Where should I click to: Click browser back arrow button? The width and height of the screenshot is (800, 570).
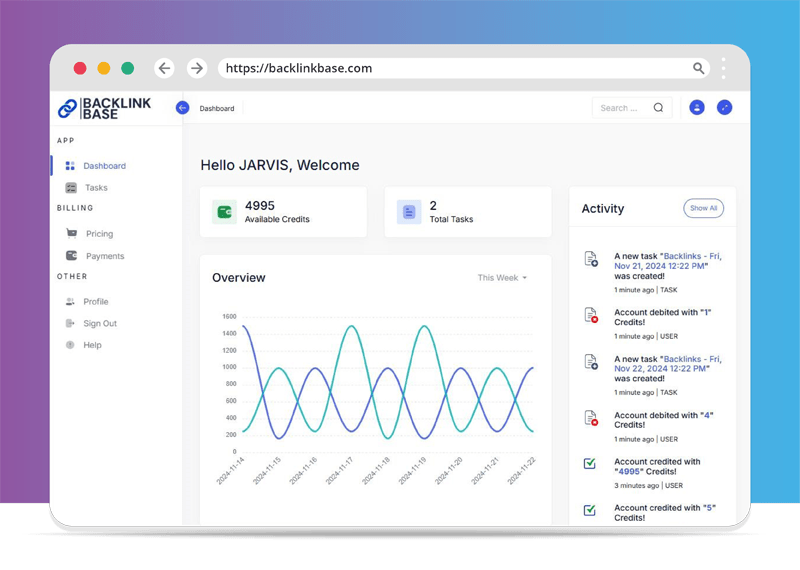click(x=165, y=68)
